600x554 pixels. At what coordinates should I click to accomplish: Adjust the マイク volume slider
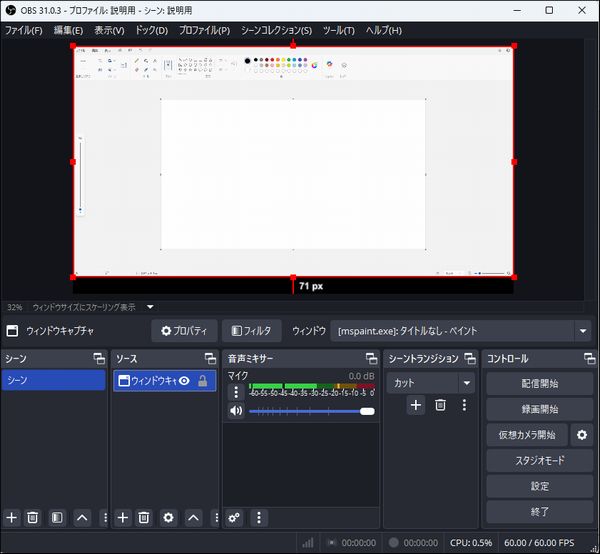(x=312, y=411)
